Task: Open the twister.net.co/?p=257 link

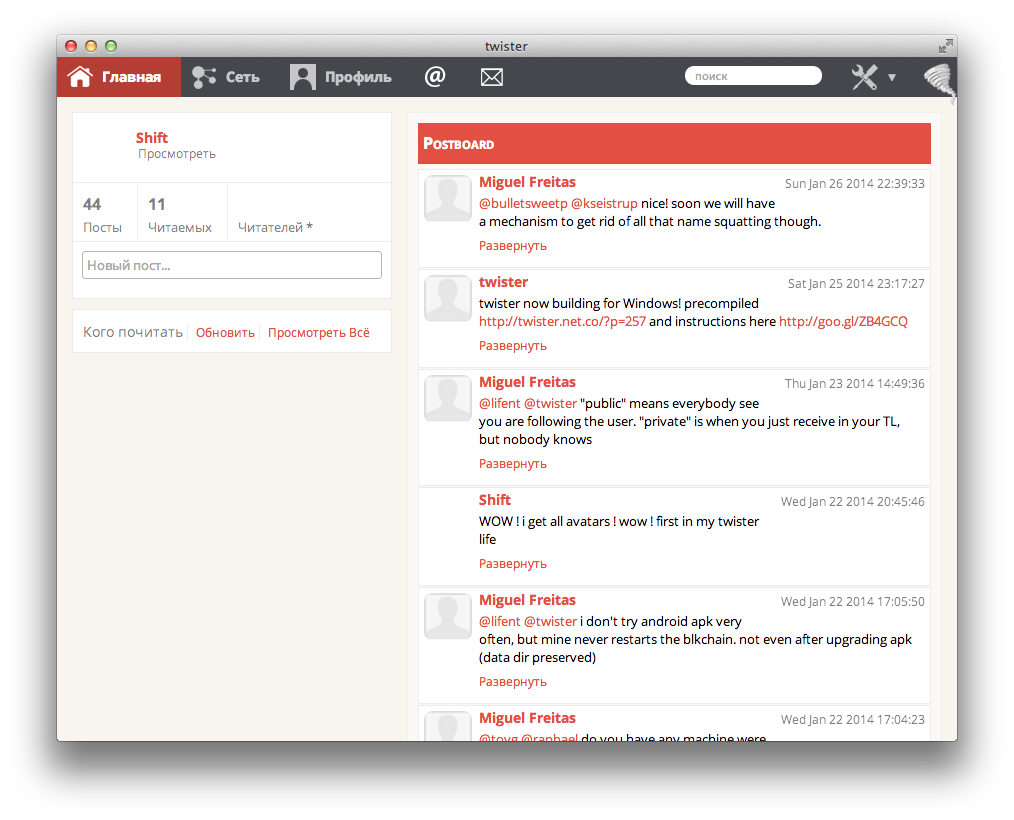Action: [x=562, y=321]
